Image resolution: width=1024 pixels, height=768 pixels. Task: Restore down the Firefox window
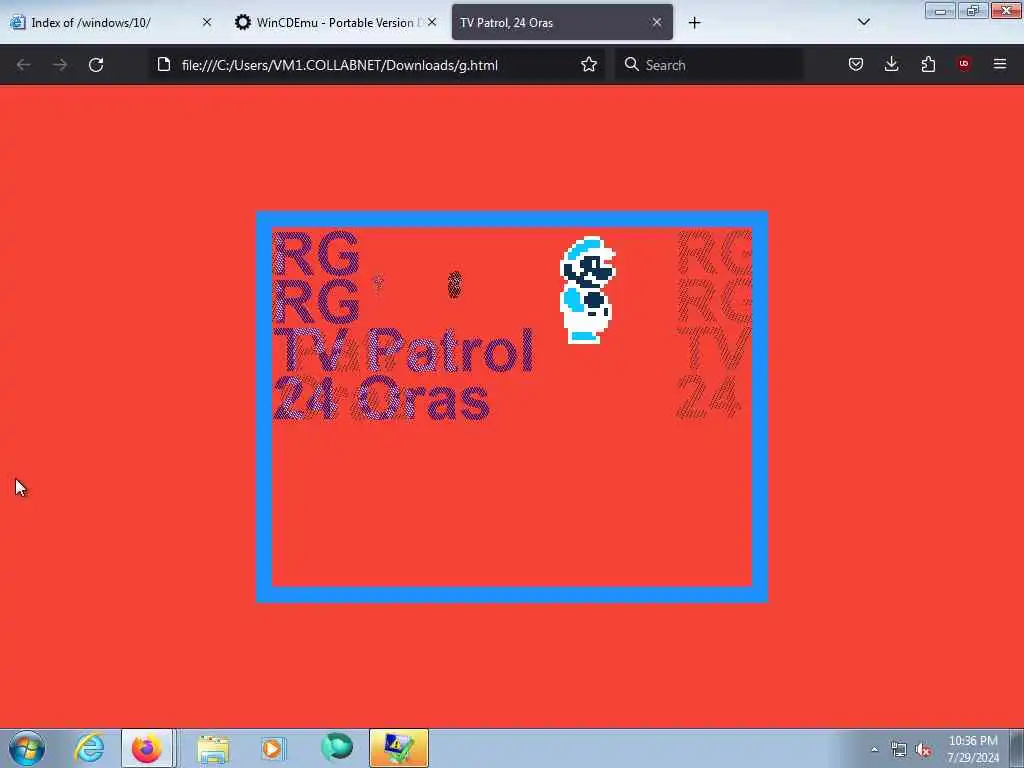973,10
